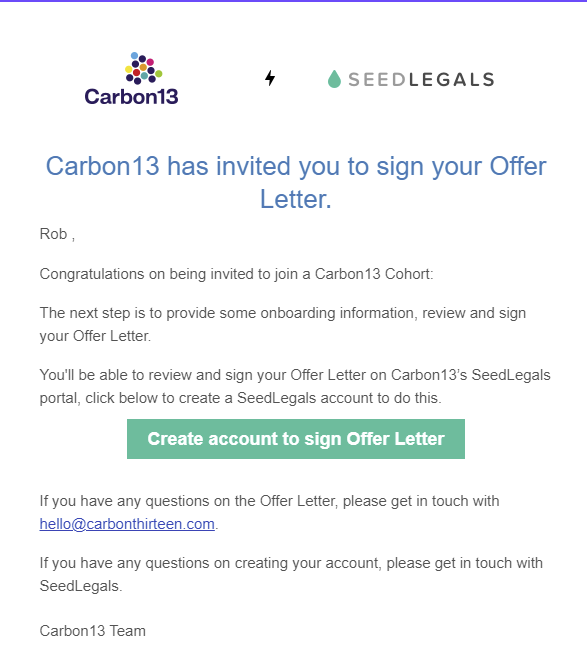Click the green SeedLegals droplet icon
The image size is (587, 656).
pyautogui.click(x=334, y=79)
